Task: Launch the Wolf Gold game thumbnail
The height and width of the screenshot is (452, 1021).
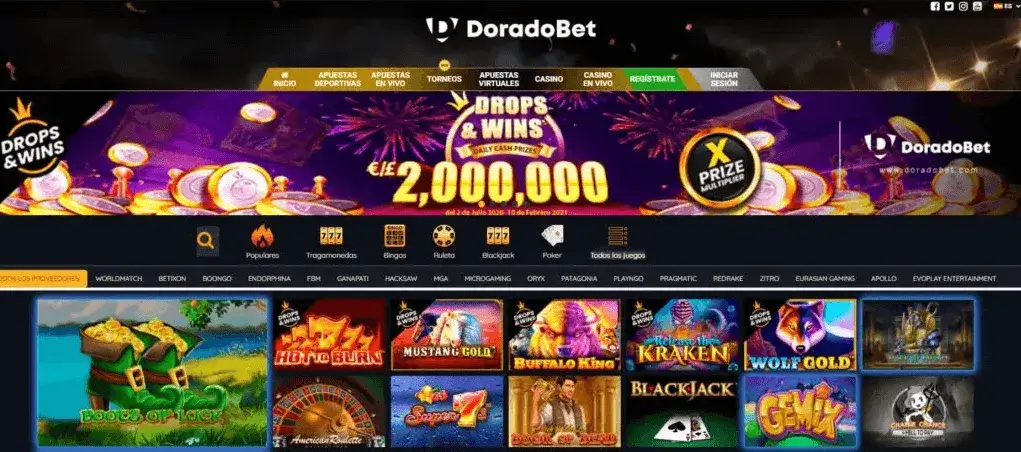Action: point(800,335)
